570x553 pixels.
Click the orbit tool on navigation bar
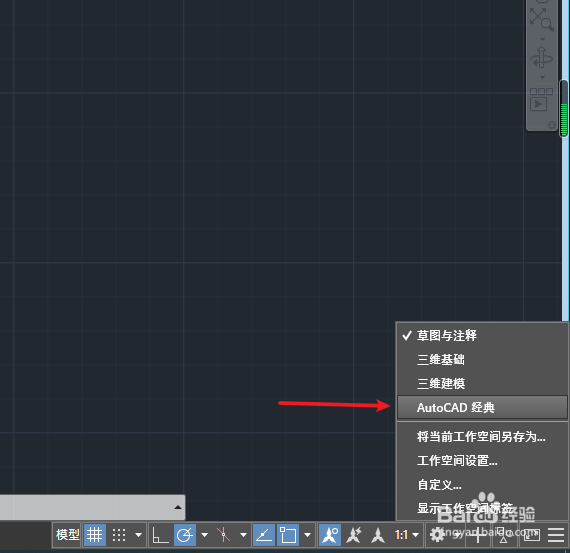(542, 58)
